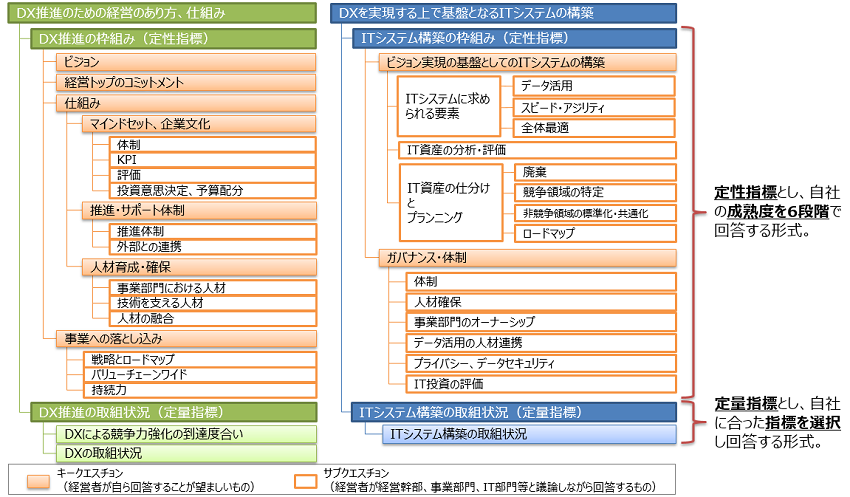Click the '人材の融合' box
The width and height of the screenshot is (850, 497).
(212, 318)
